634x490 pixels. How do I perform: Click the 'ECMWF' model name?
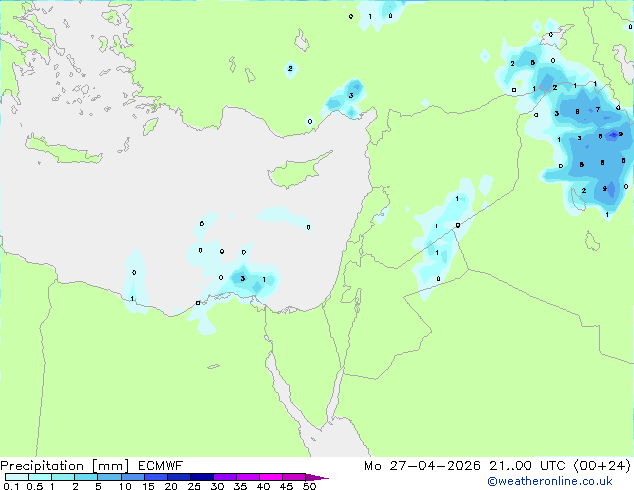161,466
